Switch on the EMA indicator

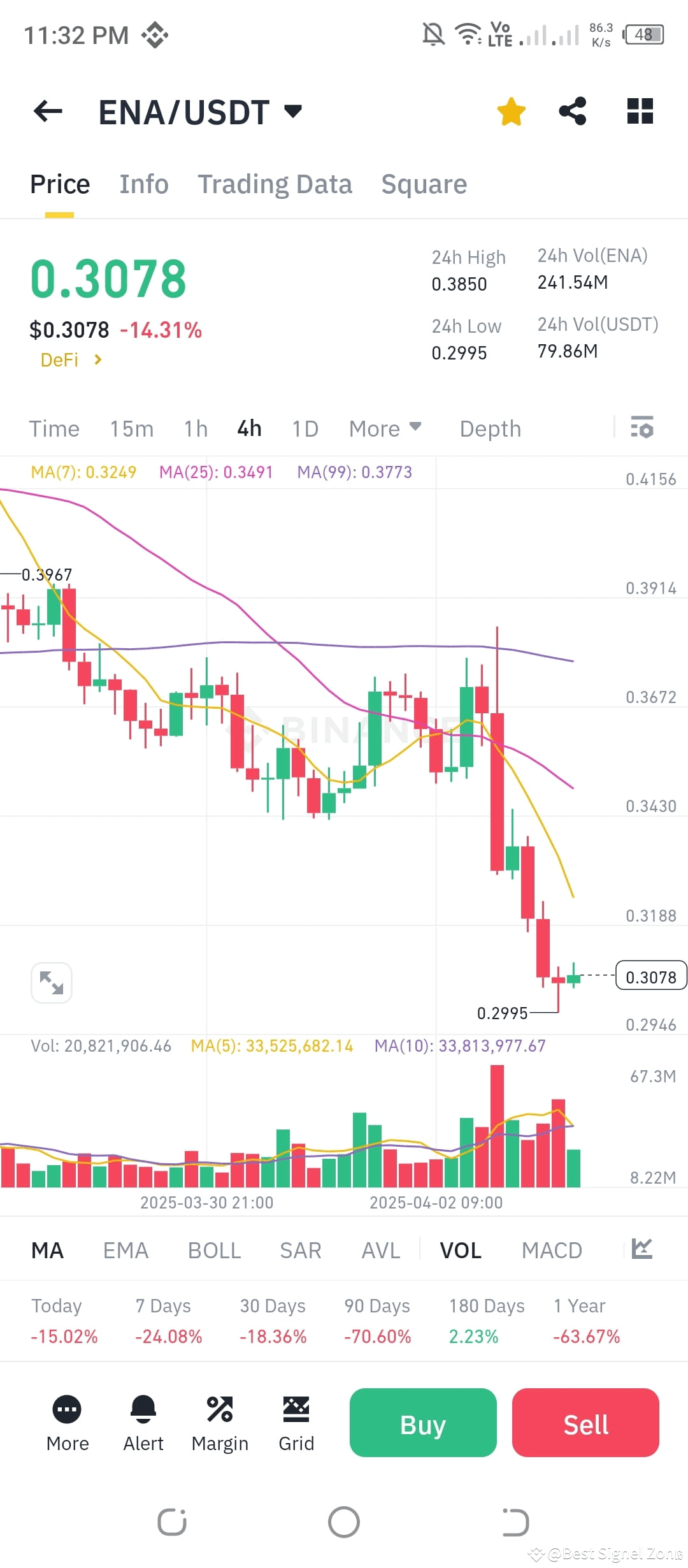pyautogui.click(x=125, y=1249)
